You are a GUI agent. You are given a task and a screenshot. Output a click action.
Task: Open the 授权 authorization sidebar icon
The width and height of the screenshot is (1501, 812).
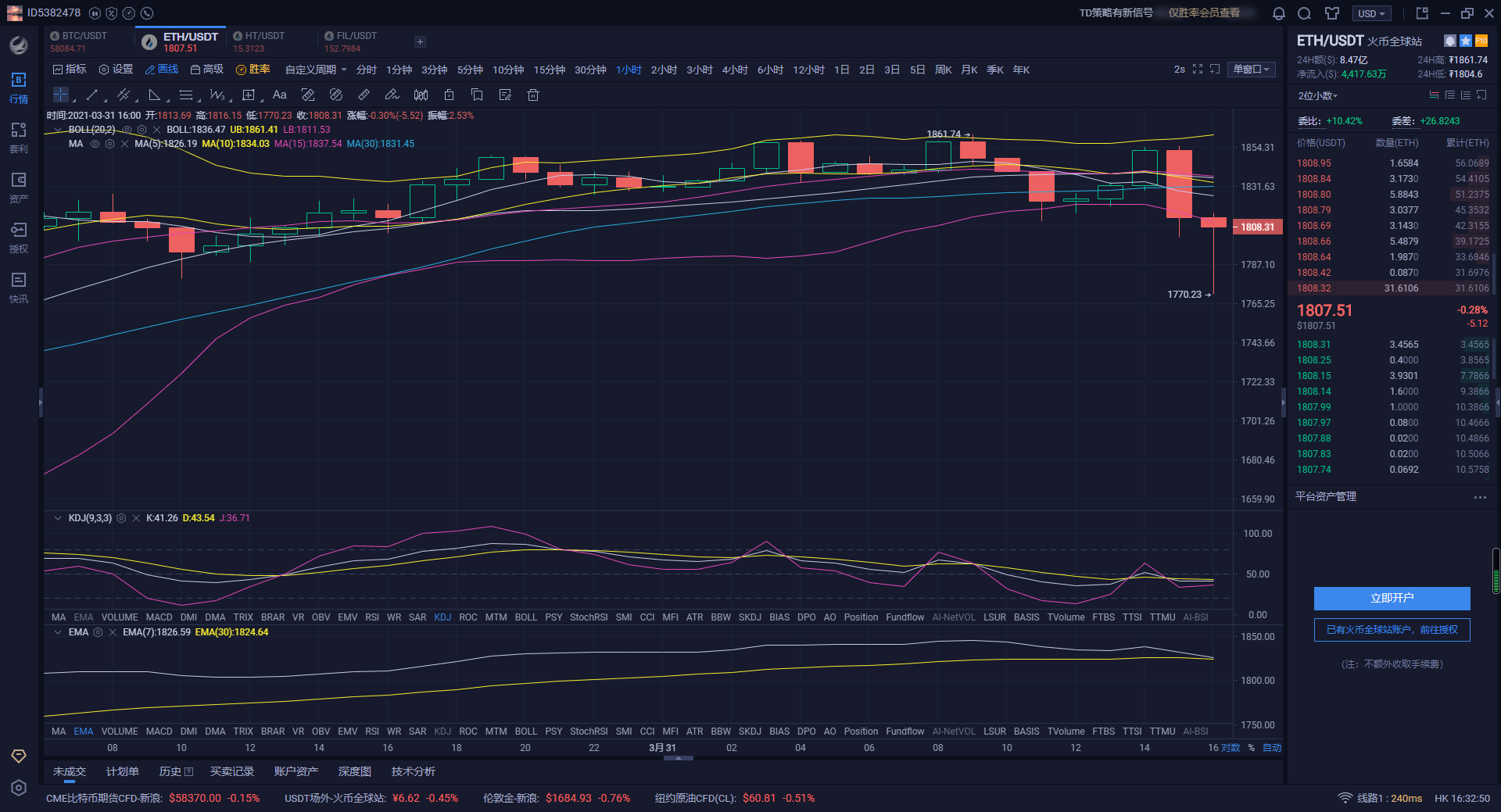pos(19,238)
